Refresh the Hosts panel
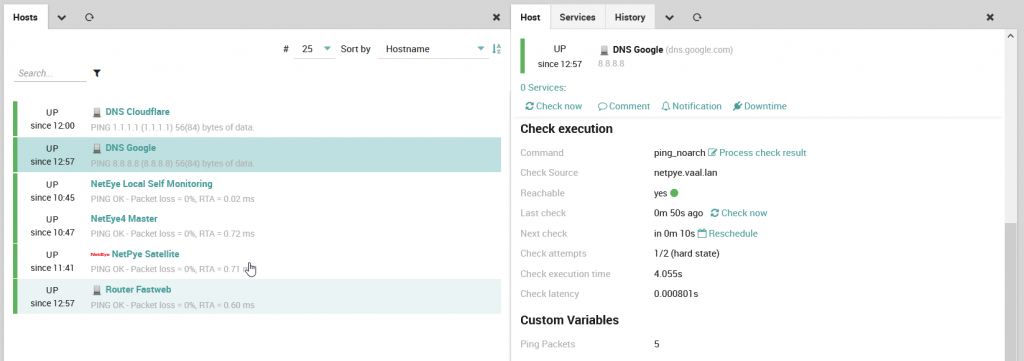 click(89, 18)
